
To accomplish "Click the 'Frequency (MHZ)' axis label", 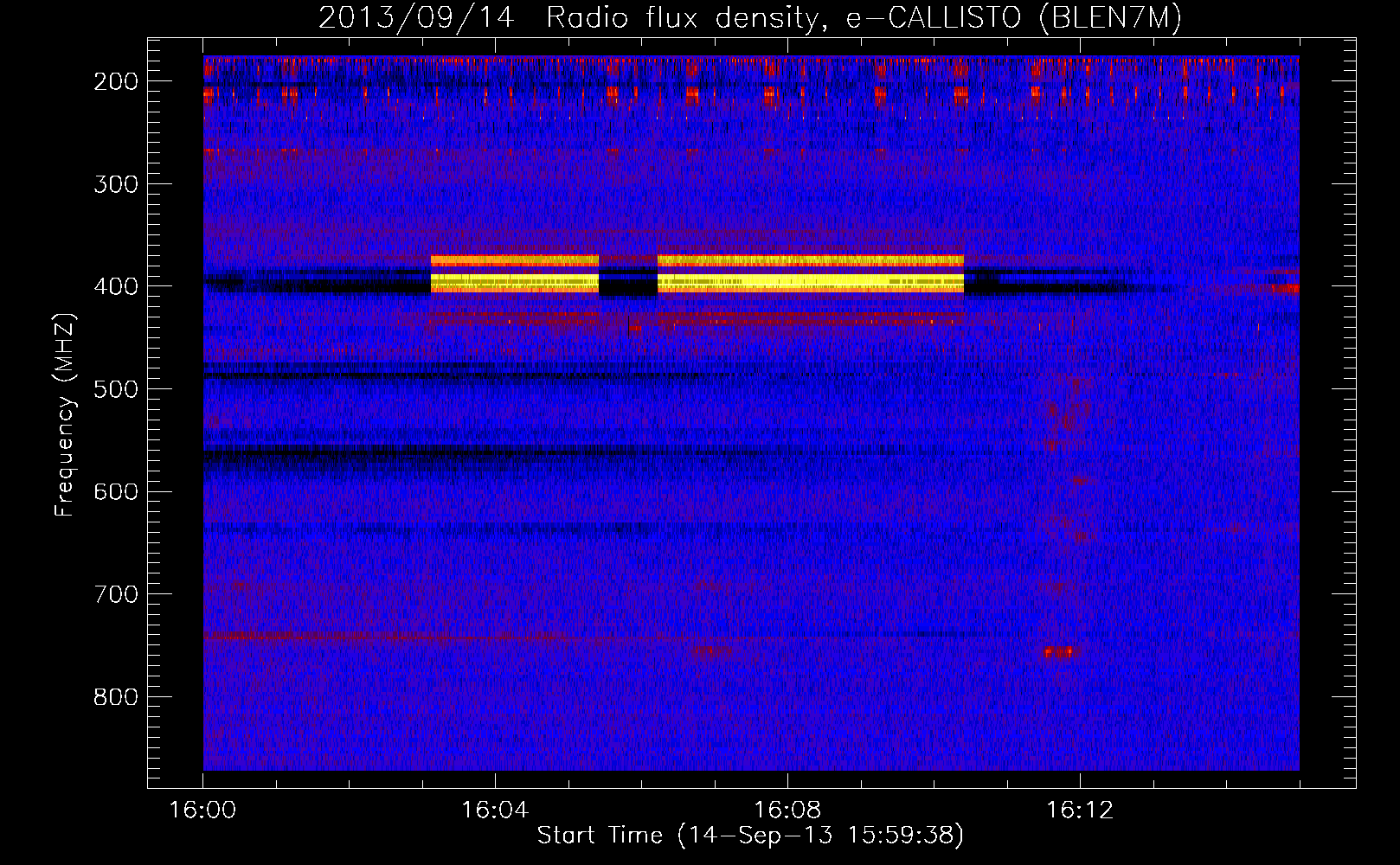I will (65, 415).
